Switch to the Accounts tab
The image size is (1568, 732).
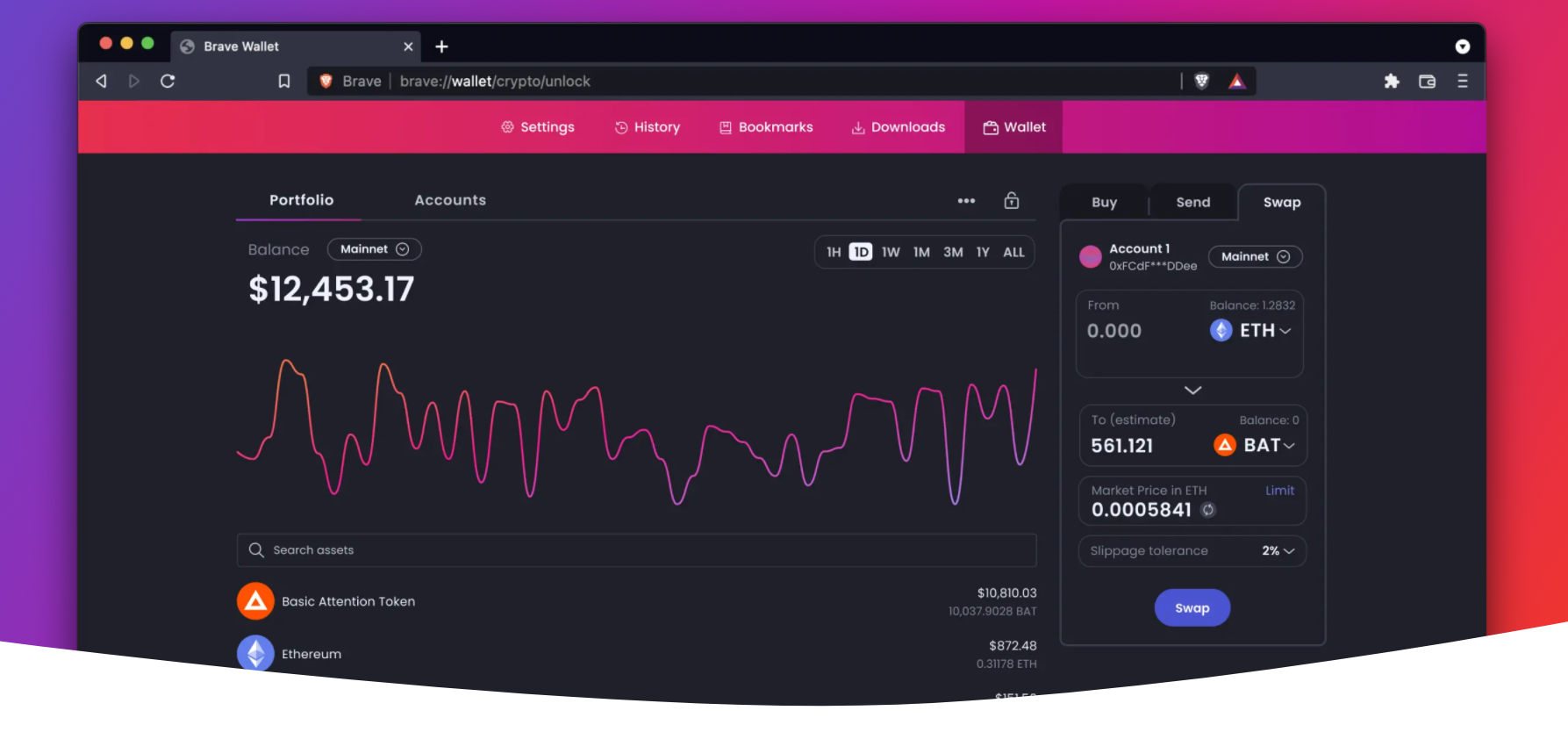coord(450,200)
